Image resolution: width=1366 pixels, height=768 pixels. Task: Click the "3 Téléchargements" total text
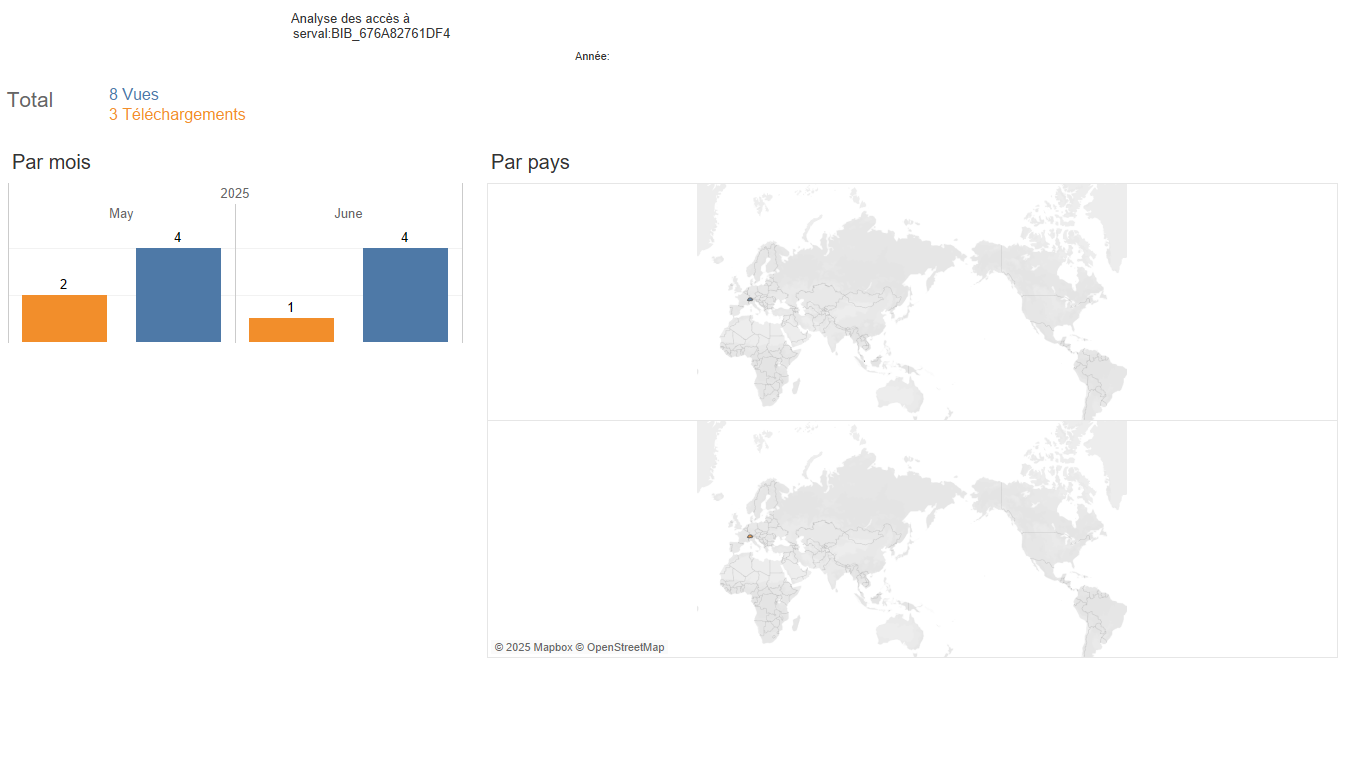pos(177,115)
